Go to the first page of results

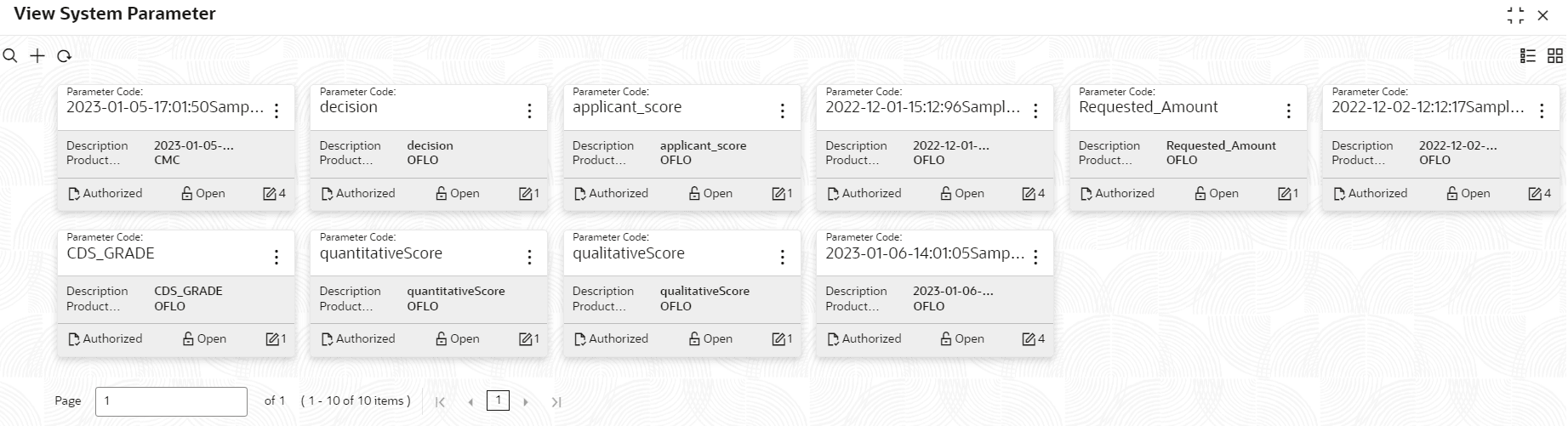(x=440, y=402)
